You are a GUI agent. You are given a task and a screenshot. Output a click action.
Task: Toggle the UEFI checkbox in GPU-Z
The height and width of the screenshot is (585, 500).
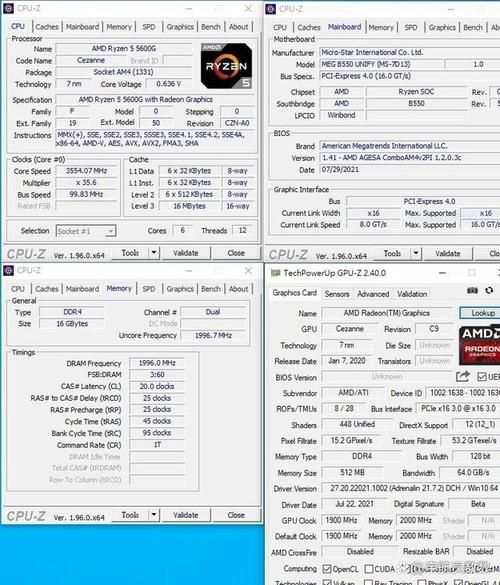tap(482, 377)
